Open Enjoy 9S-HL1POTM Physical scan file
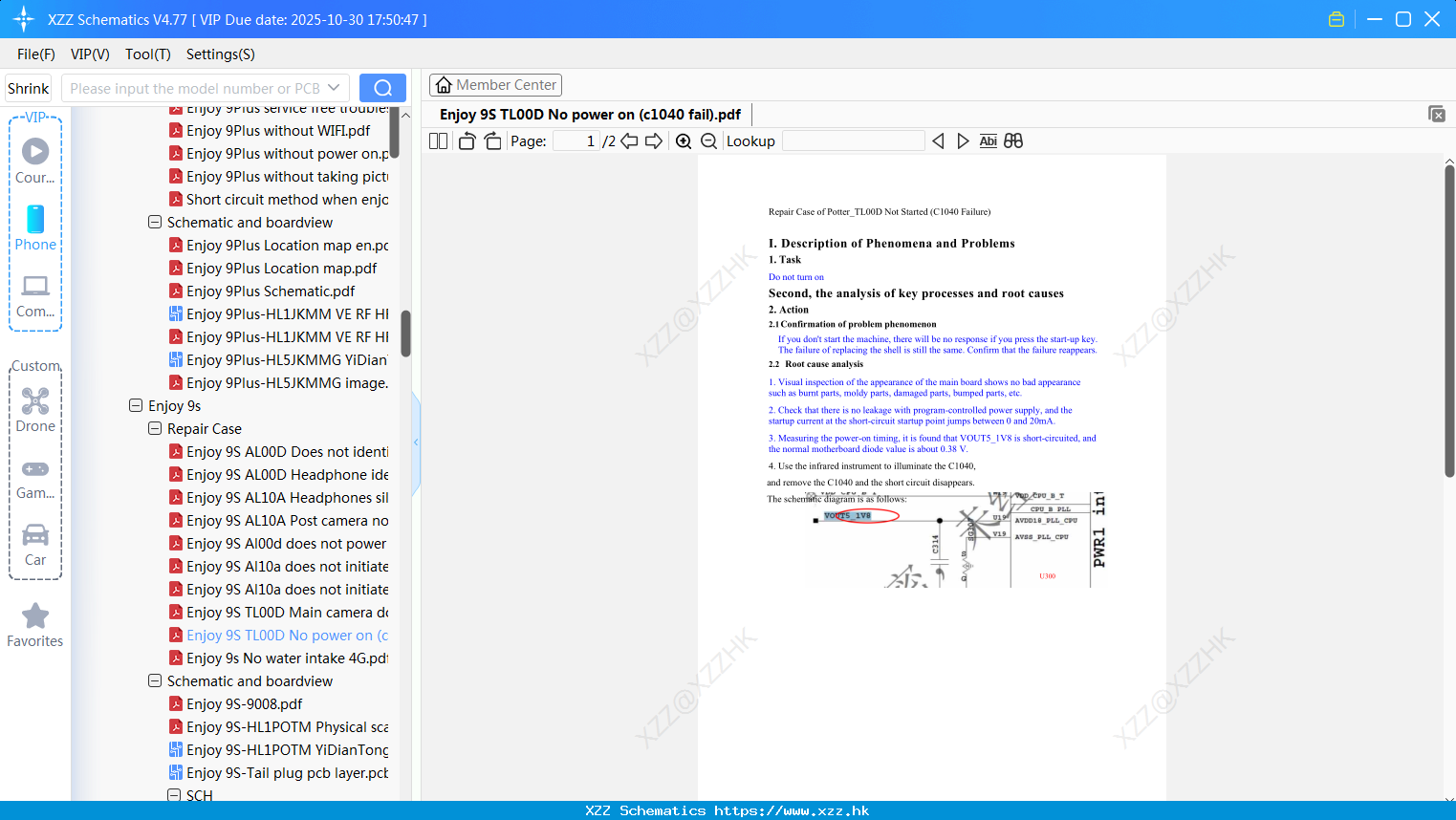1456x820 pixels. click(278, 726)
